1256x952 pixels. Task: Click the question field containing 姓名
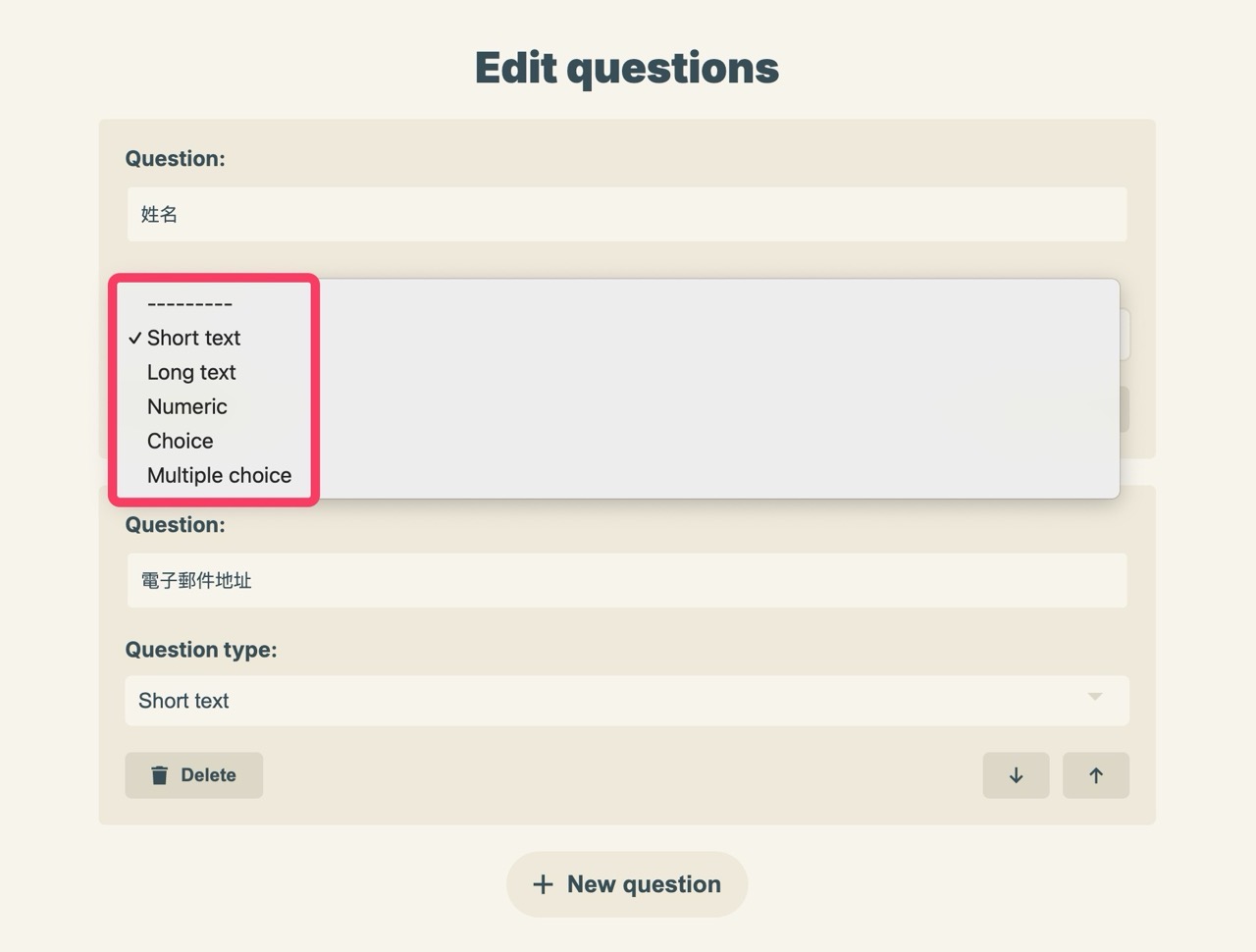tap(627, 214)
